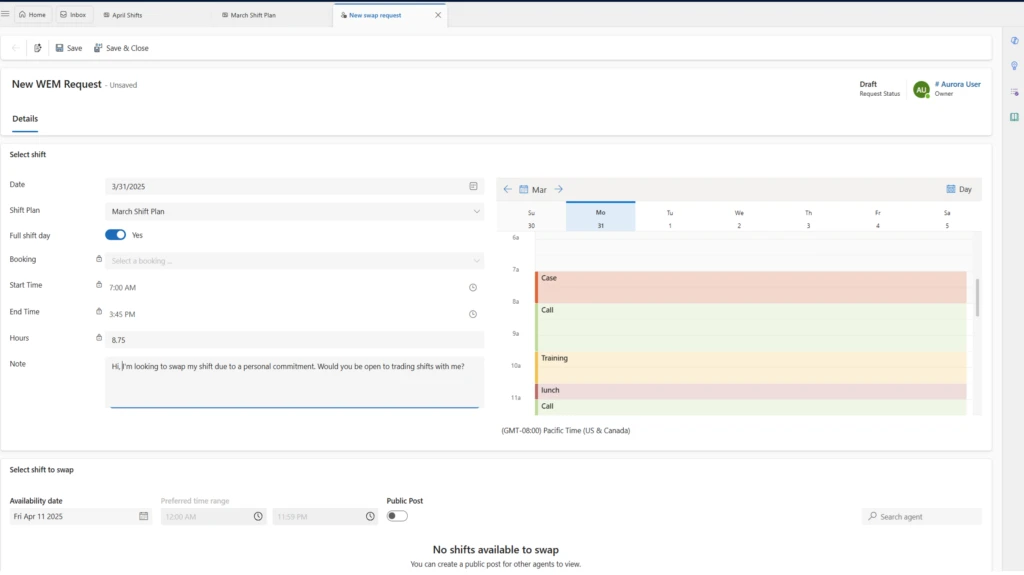The width and height of the screenshot is (1024, 575).
Task: Open hamburger menu at top left
Action: (x=6, y=14)
